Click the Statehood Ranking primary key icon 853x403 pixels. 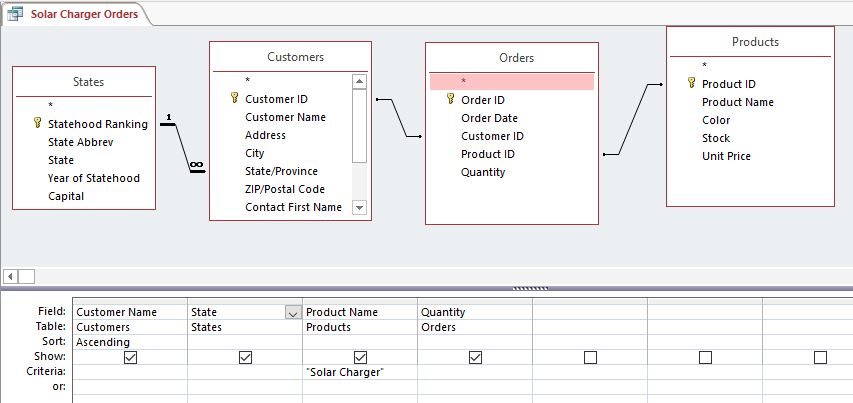click(x=38, y=124)
